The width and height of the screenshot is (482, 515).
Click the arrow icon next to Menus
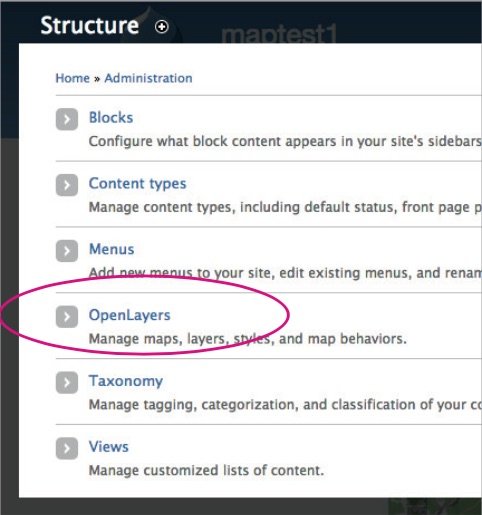click(67, 251)
